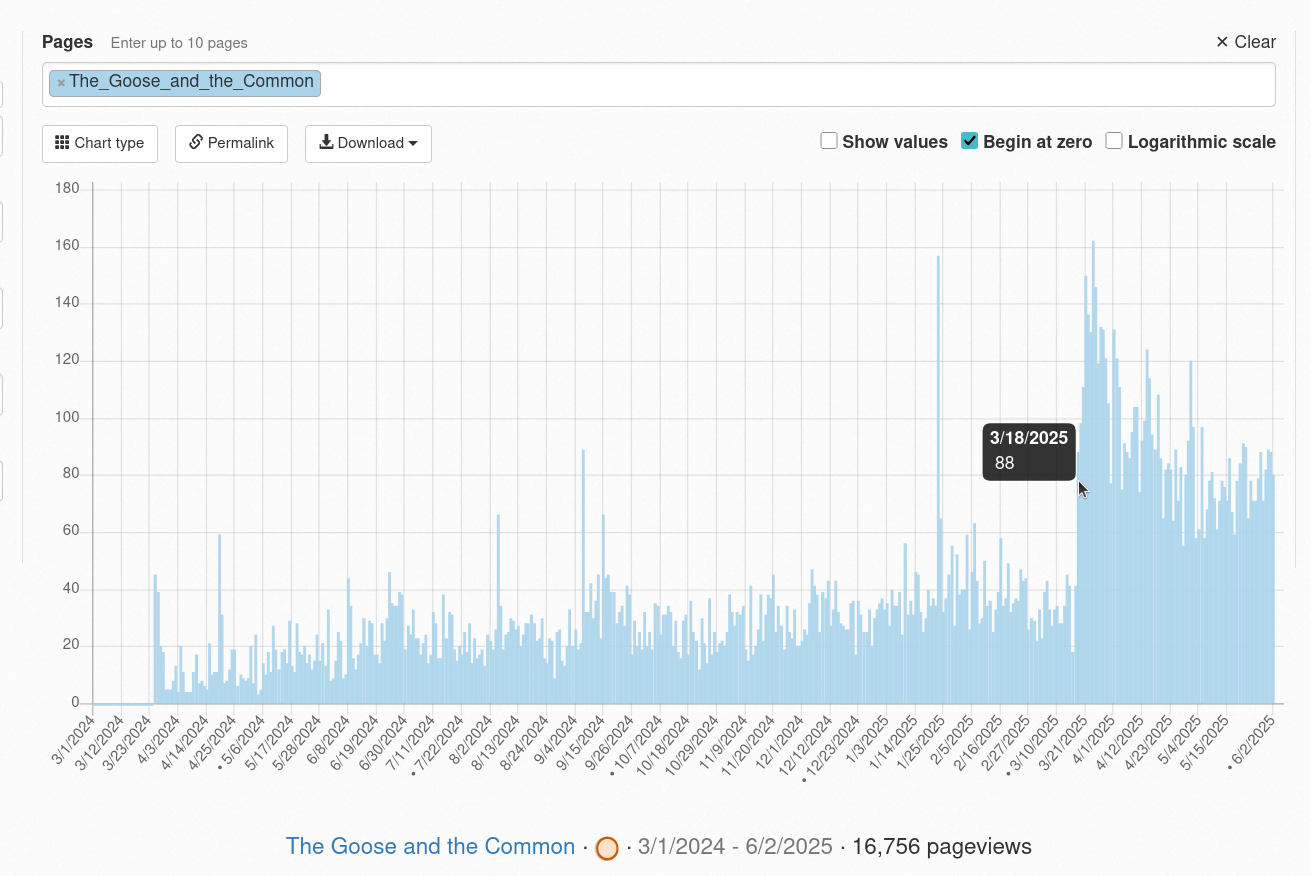Click the Pages heading label
Screen dimensions: 1311x876
coord(67,42)
